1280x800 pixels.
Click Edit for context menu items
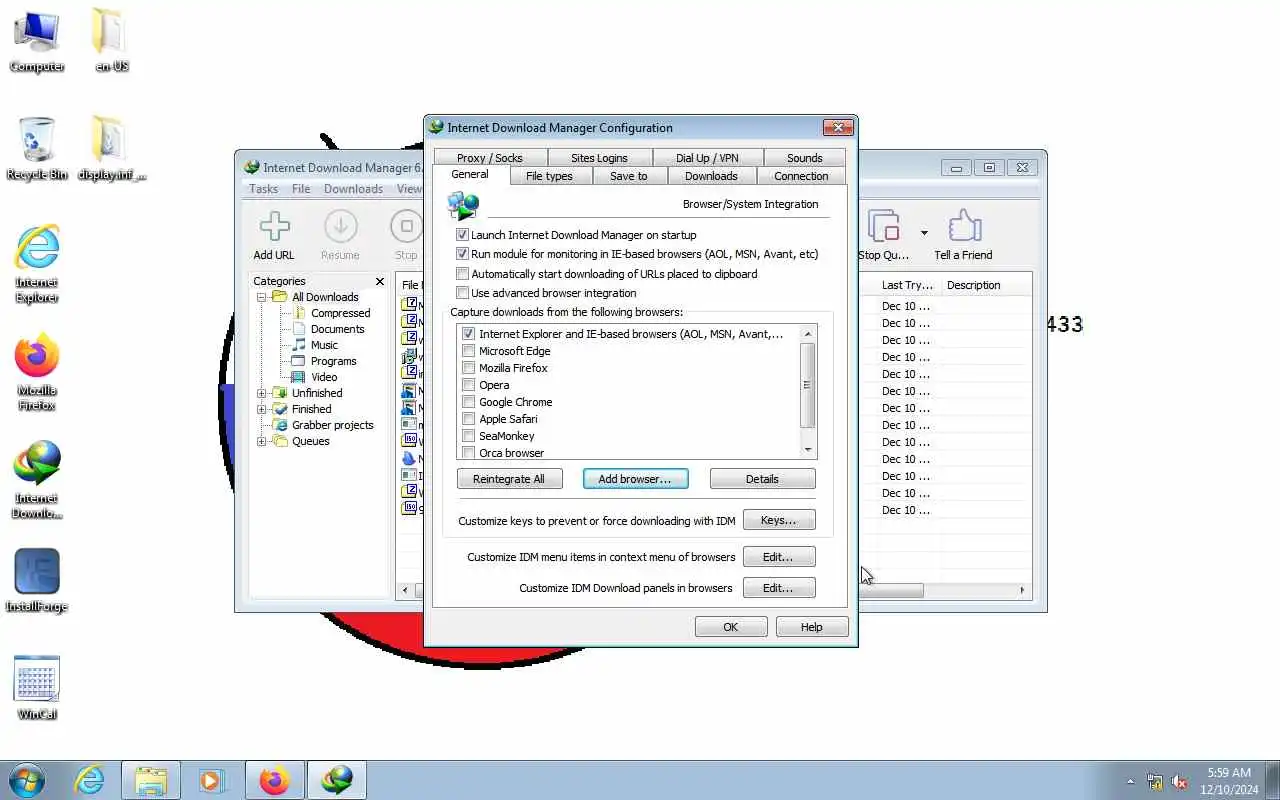pos(779,557)
